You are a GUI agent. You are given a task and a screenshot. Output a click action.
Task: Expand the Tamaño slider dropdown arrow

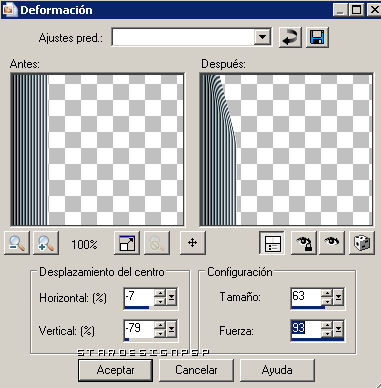338,296
